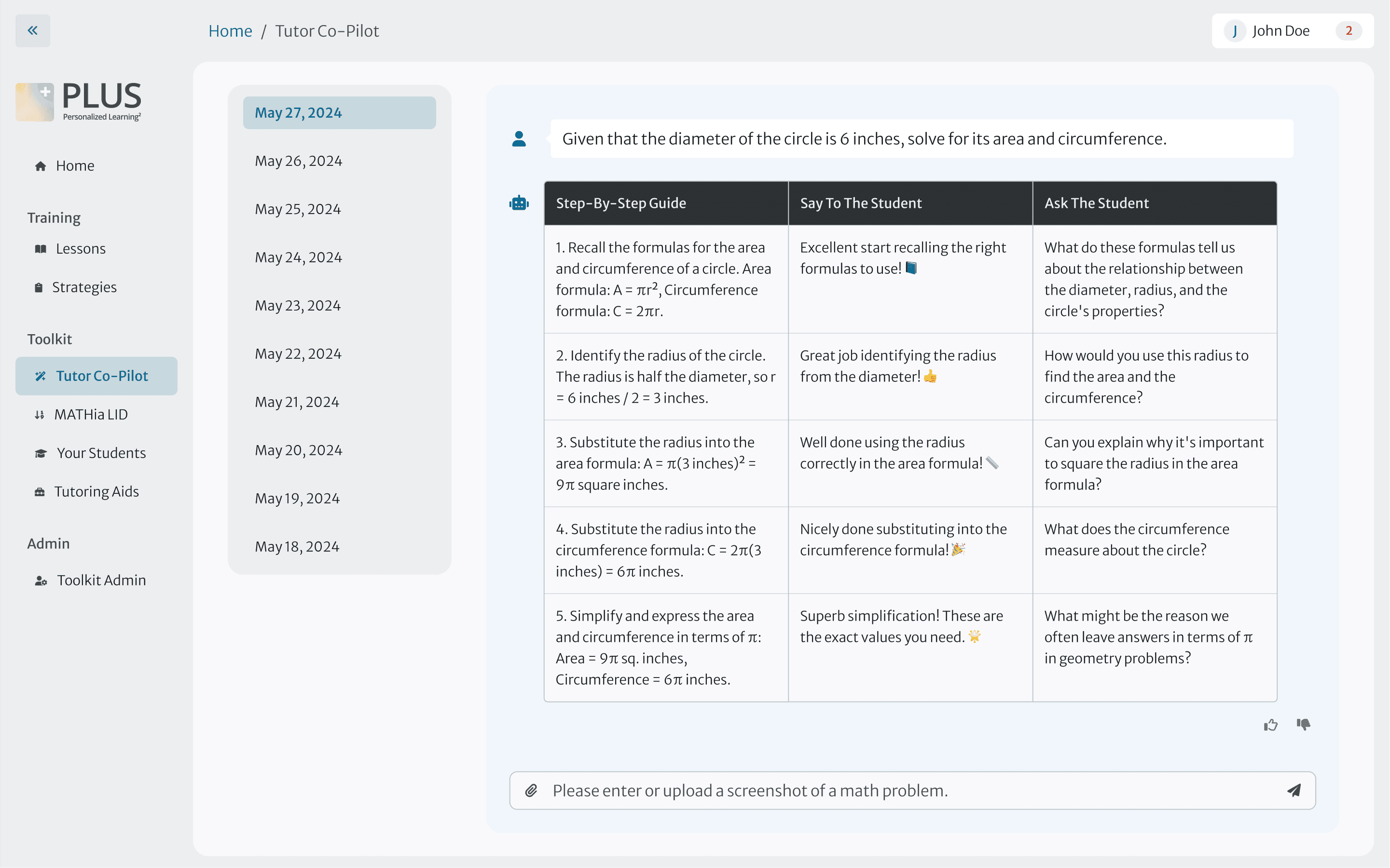This screenshot has height=868, width=1390.
Task: Click step 1 'Recall the formulas' cell
Action: pos(666,279)
